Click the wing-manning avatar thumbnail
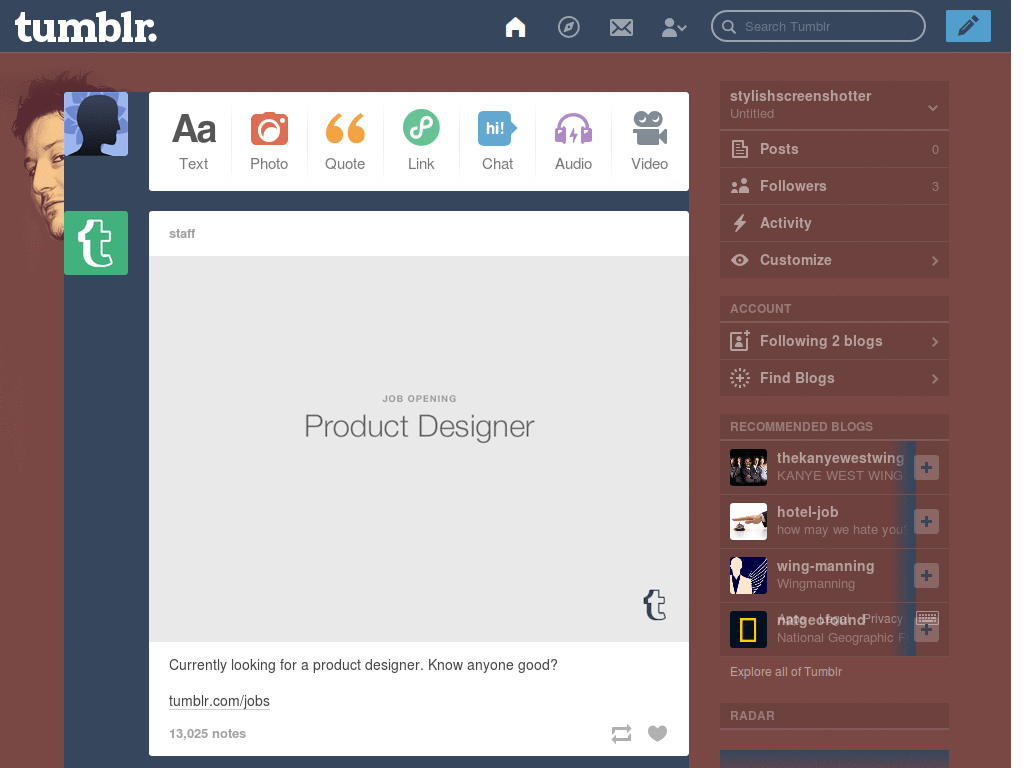 tap(748, 575)
